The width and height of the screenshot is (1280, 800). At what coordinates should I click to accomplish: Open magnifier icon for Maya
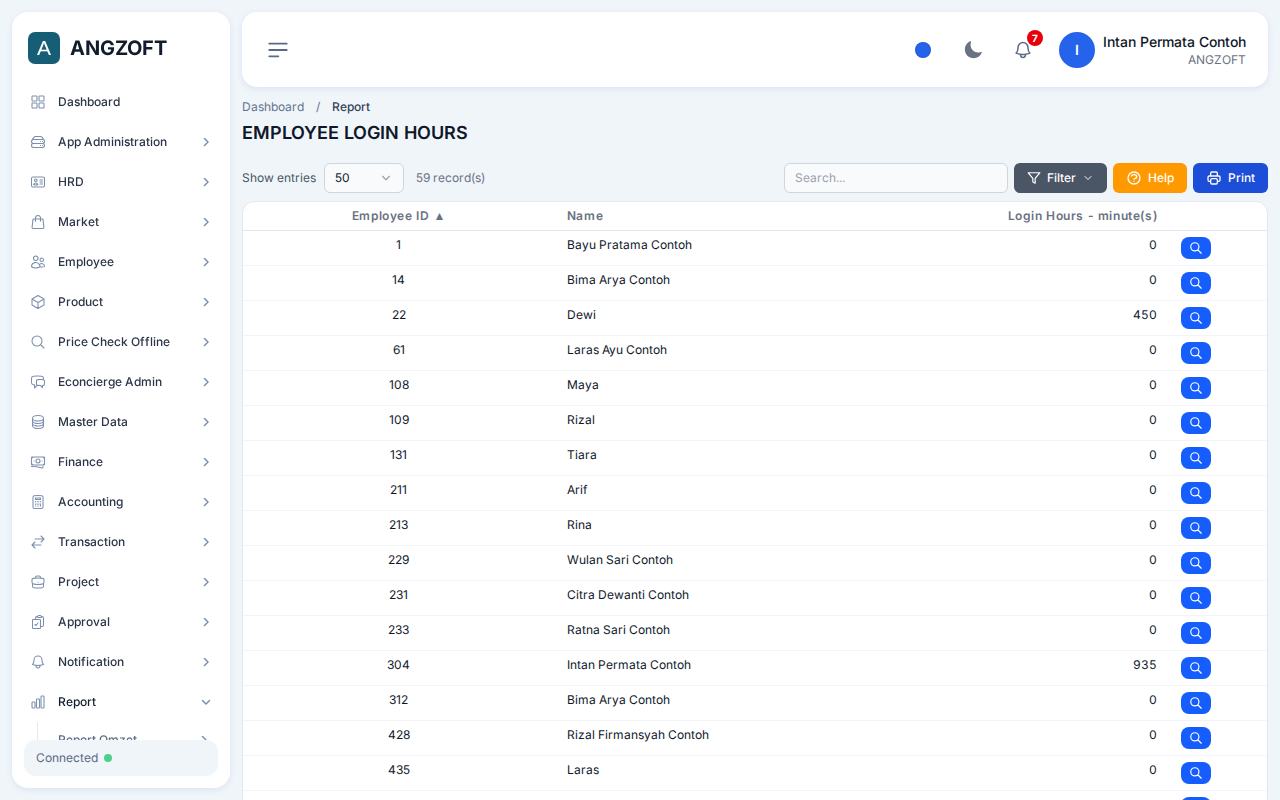[x=1196, y=388]
